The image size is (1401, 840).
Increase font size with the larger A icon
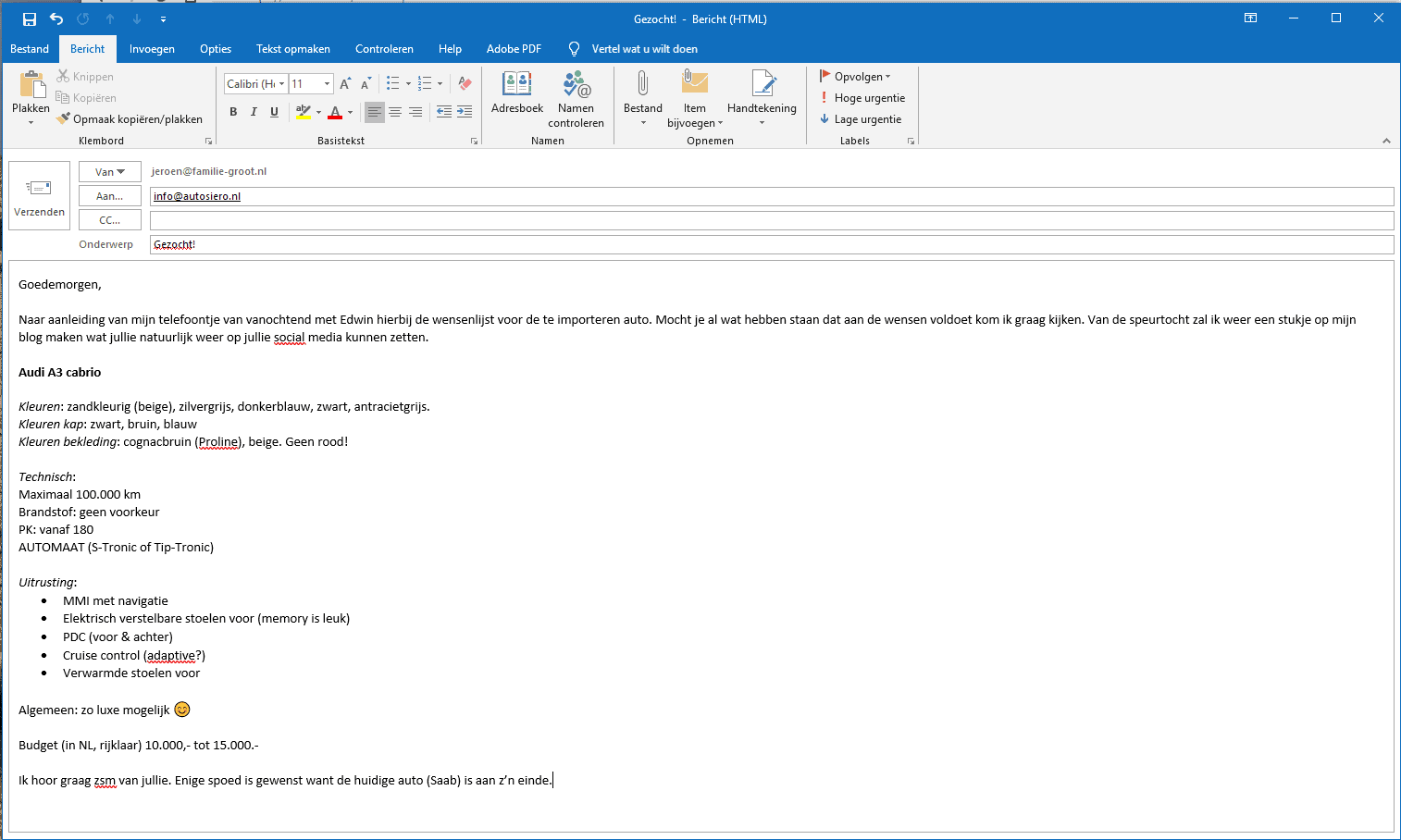pos(345,83)
